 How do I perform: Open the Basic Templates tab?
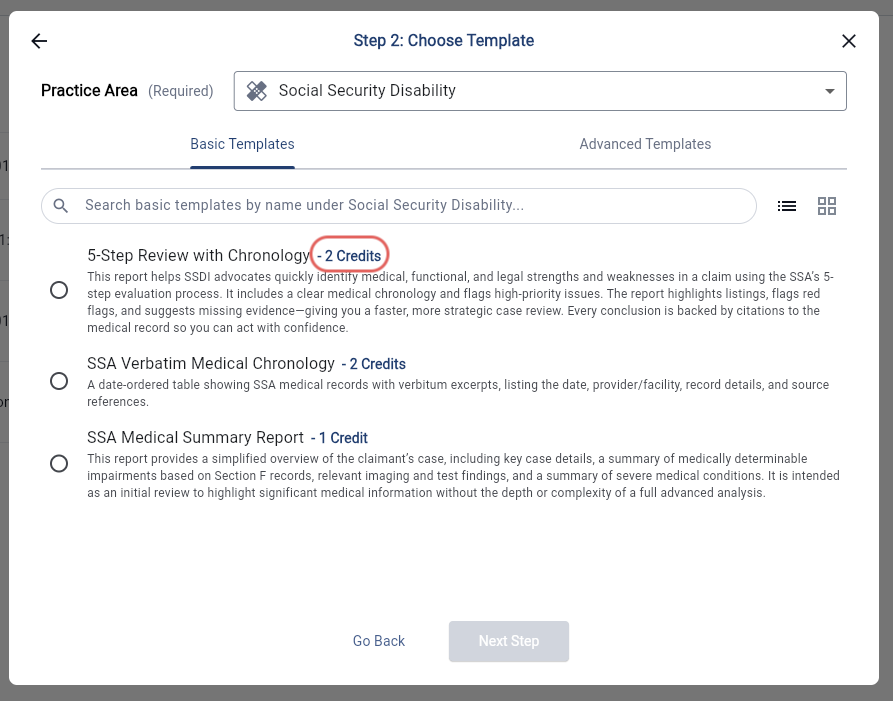click(x=242, y=144)
